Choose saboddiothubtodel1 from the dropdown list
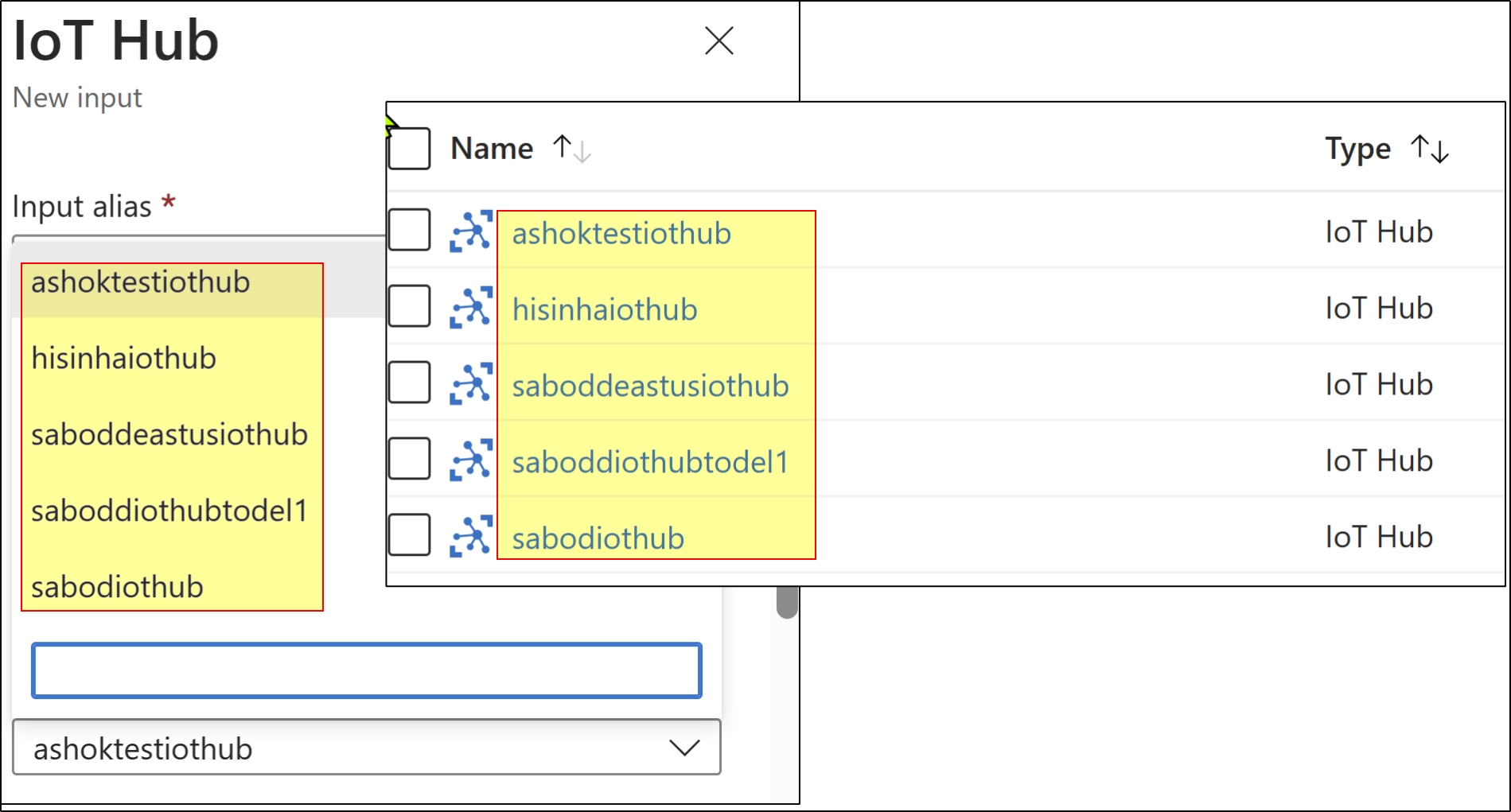1511x812 pixels. pos(169,511)
